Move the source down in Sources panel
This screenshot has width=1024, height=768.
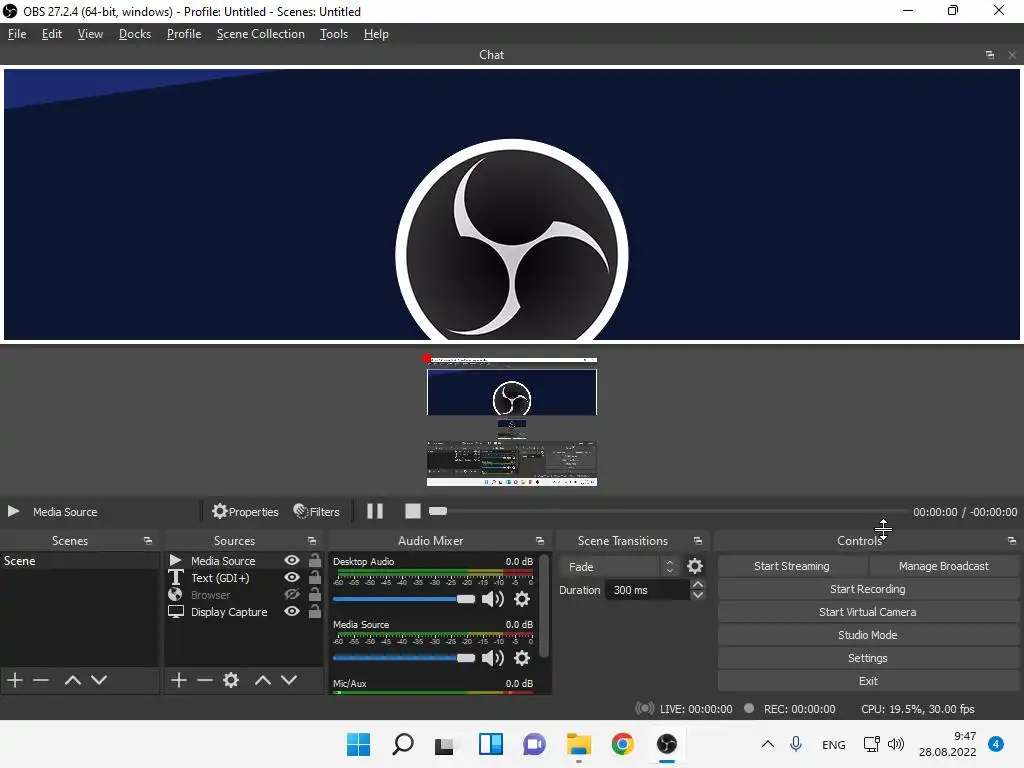click(x=289, y=680)
